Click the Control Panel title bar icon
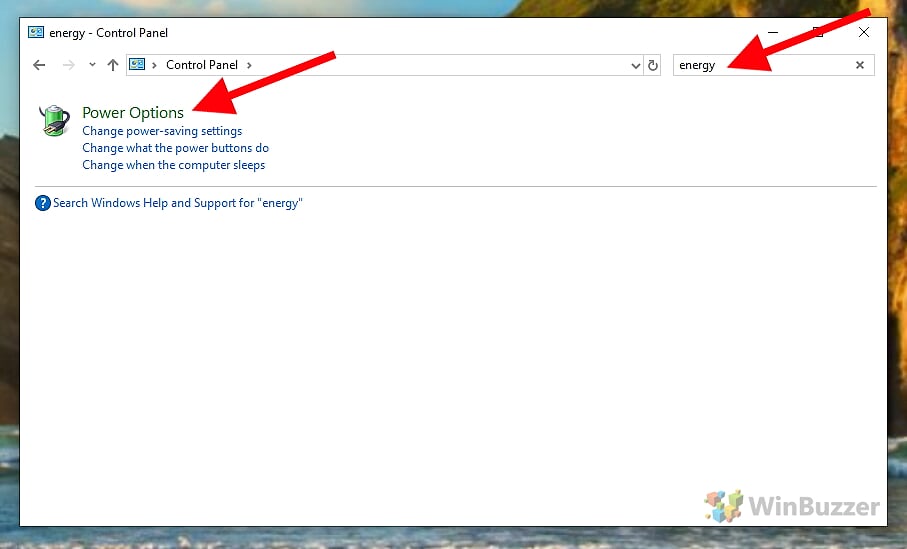 [36, 32]
